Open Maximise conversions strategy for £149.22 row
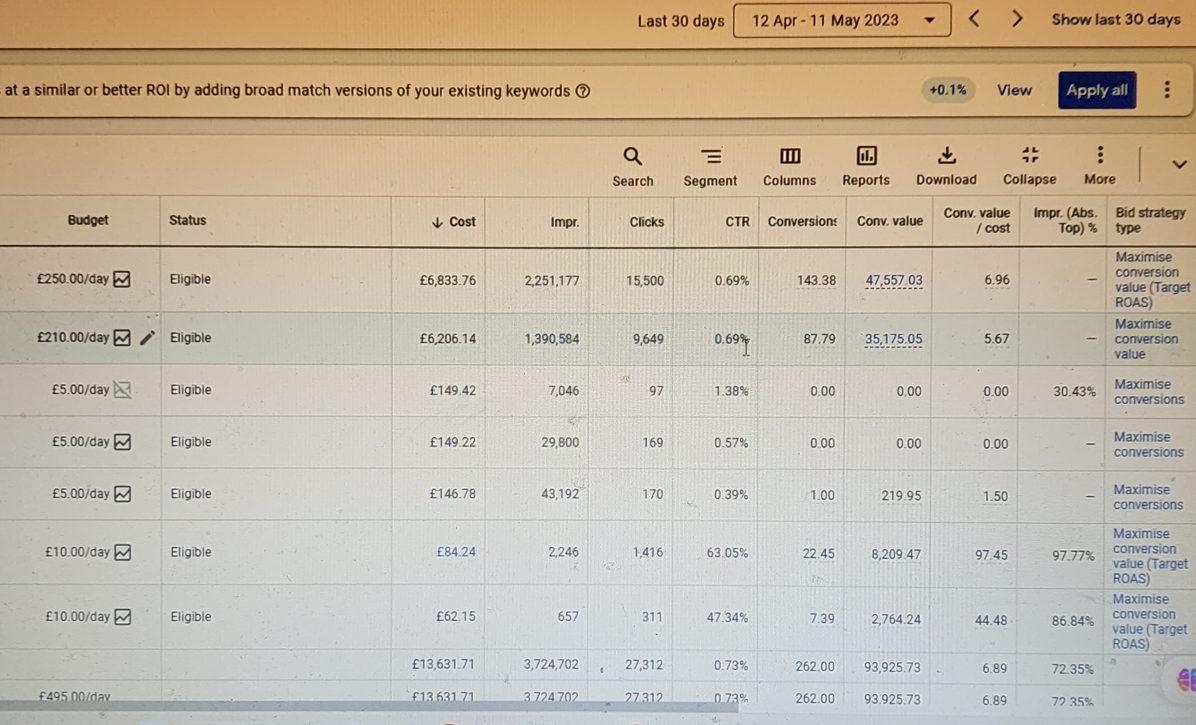Image resolution: width=1196 pixels, height=725 pixels. tap(1149, 444)
